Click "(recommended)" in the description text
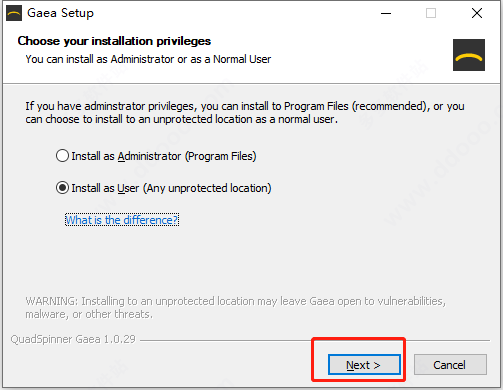 click(x=391, y=106)
